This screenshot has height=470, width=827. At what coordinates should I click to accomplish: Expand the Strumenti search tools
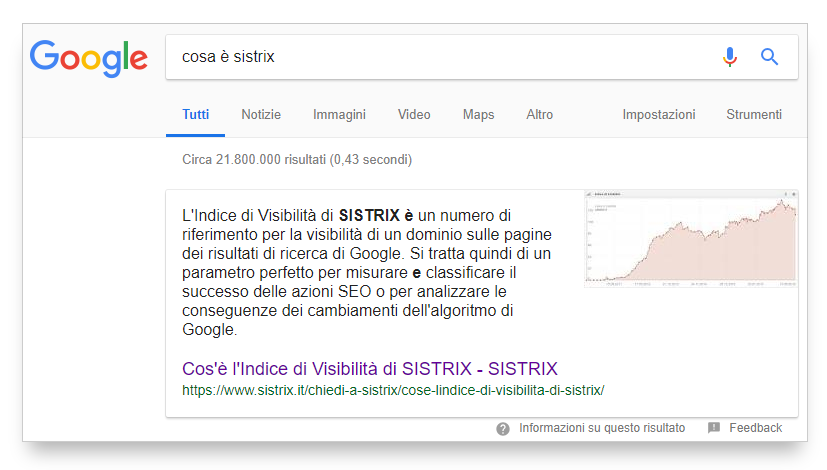[x=754, y=114]
